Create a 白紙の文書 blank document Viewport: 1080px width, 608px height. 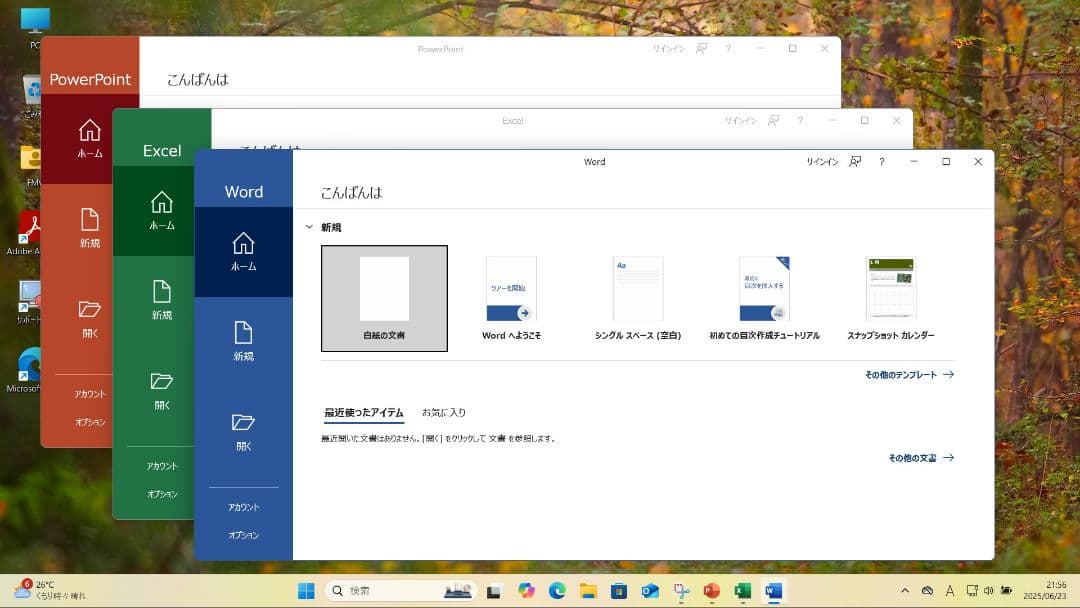(384, 297)
